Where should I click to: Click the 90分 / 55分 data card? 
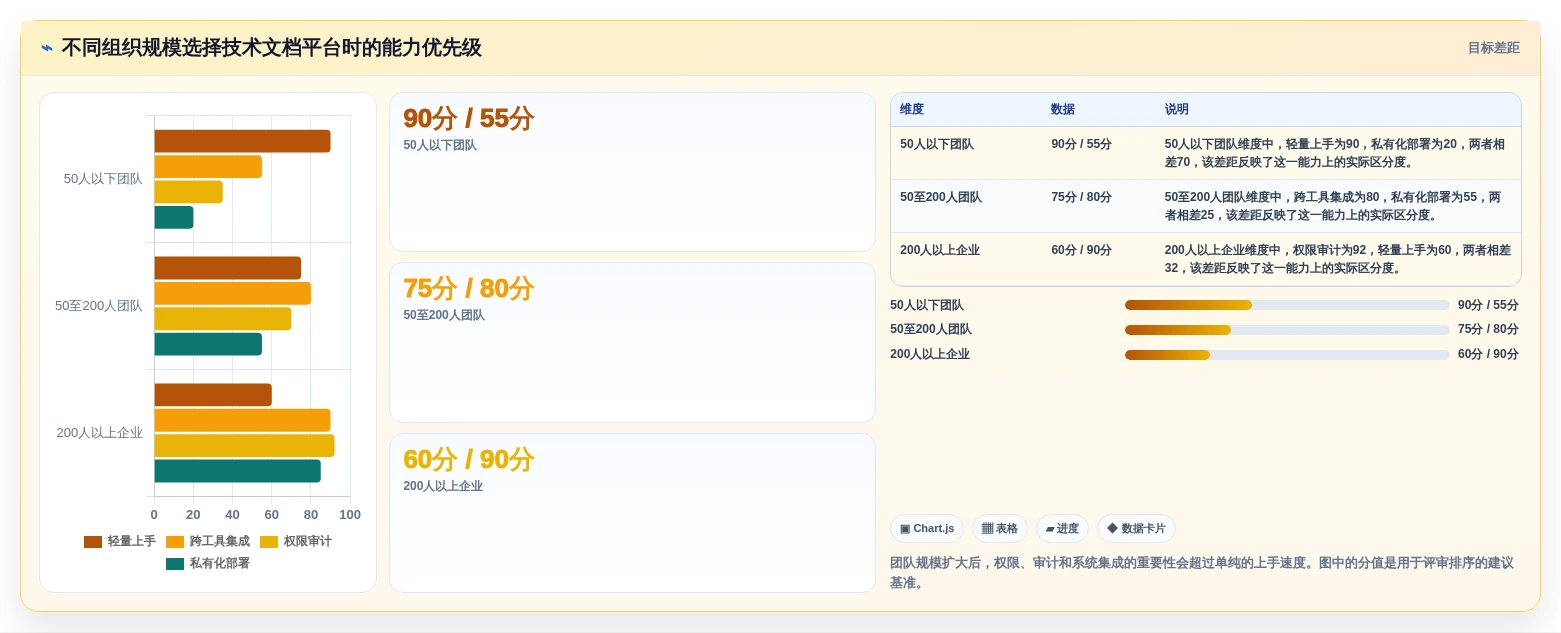pos(632,172)
